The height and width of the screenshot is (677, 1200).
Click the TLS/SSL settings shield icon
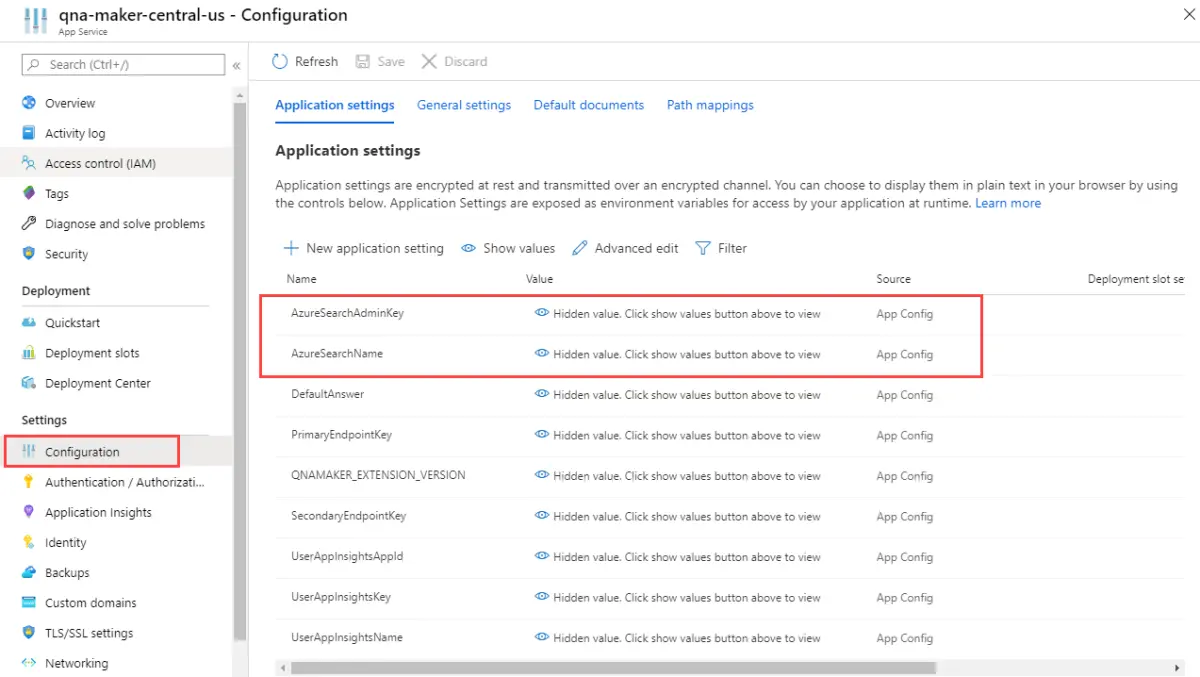29,633
